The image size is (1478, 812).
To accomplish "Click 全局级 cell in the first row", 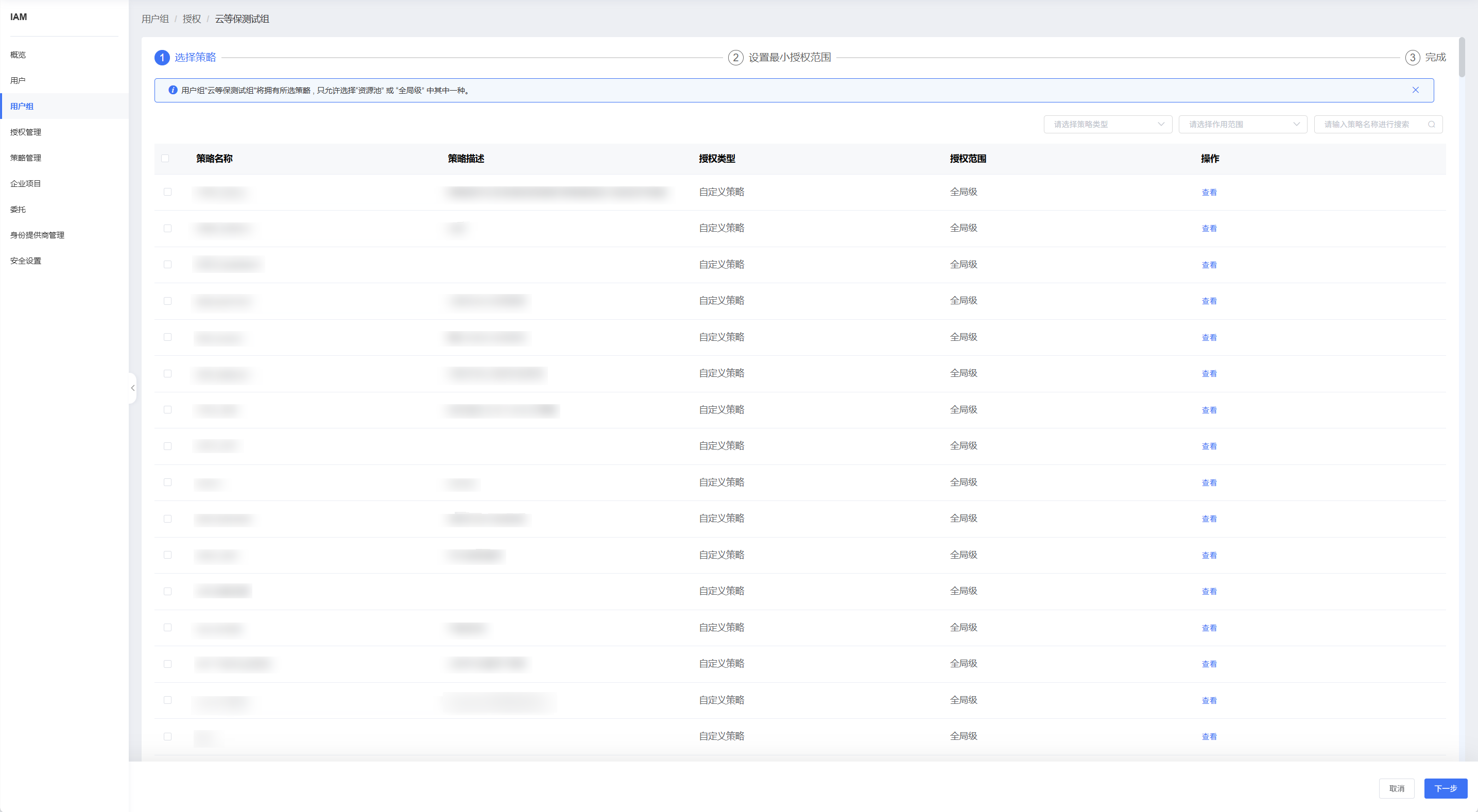I will (964, 192).
